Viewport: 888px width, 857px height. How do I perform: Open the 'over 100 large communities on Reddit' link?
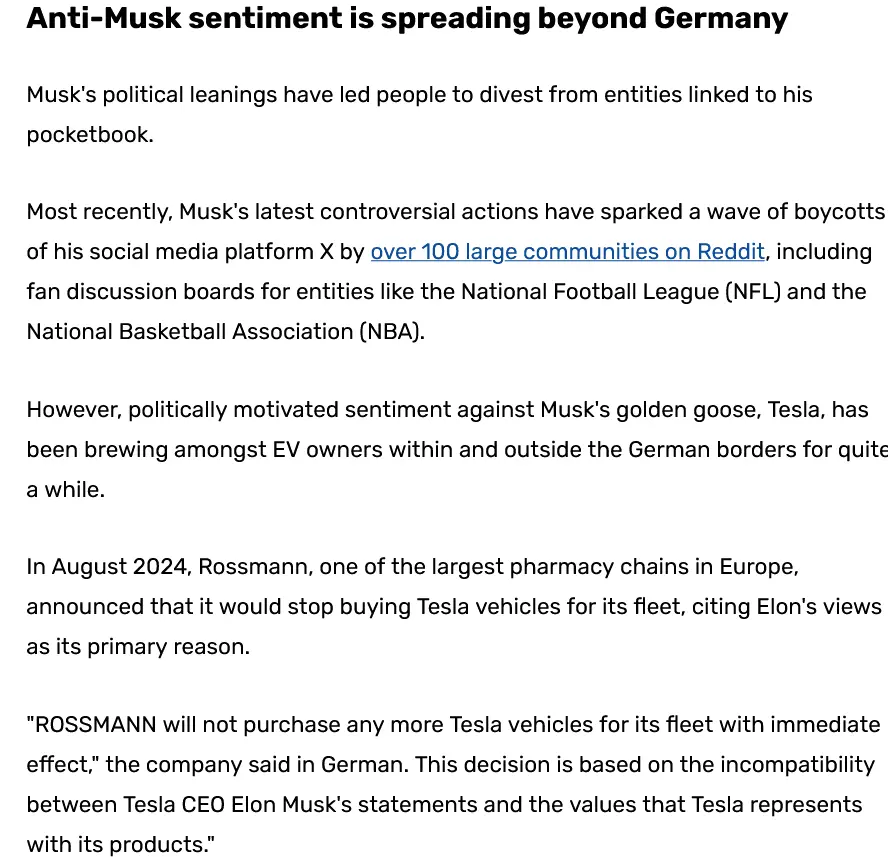[x=567, y=252]
